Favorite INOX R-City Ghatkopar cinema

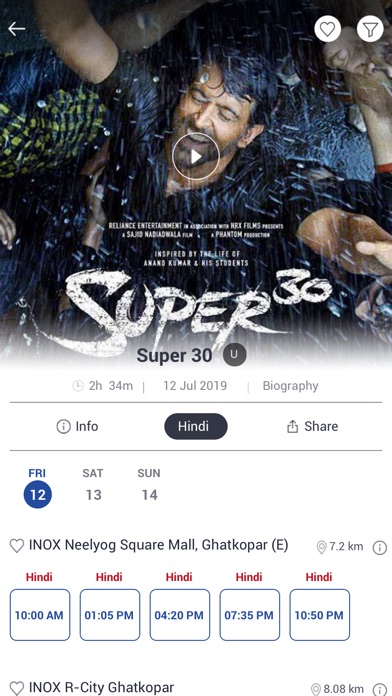[17, 688]
